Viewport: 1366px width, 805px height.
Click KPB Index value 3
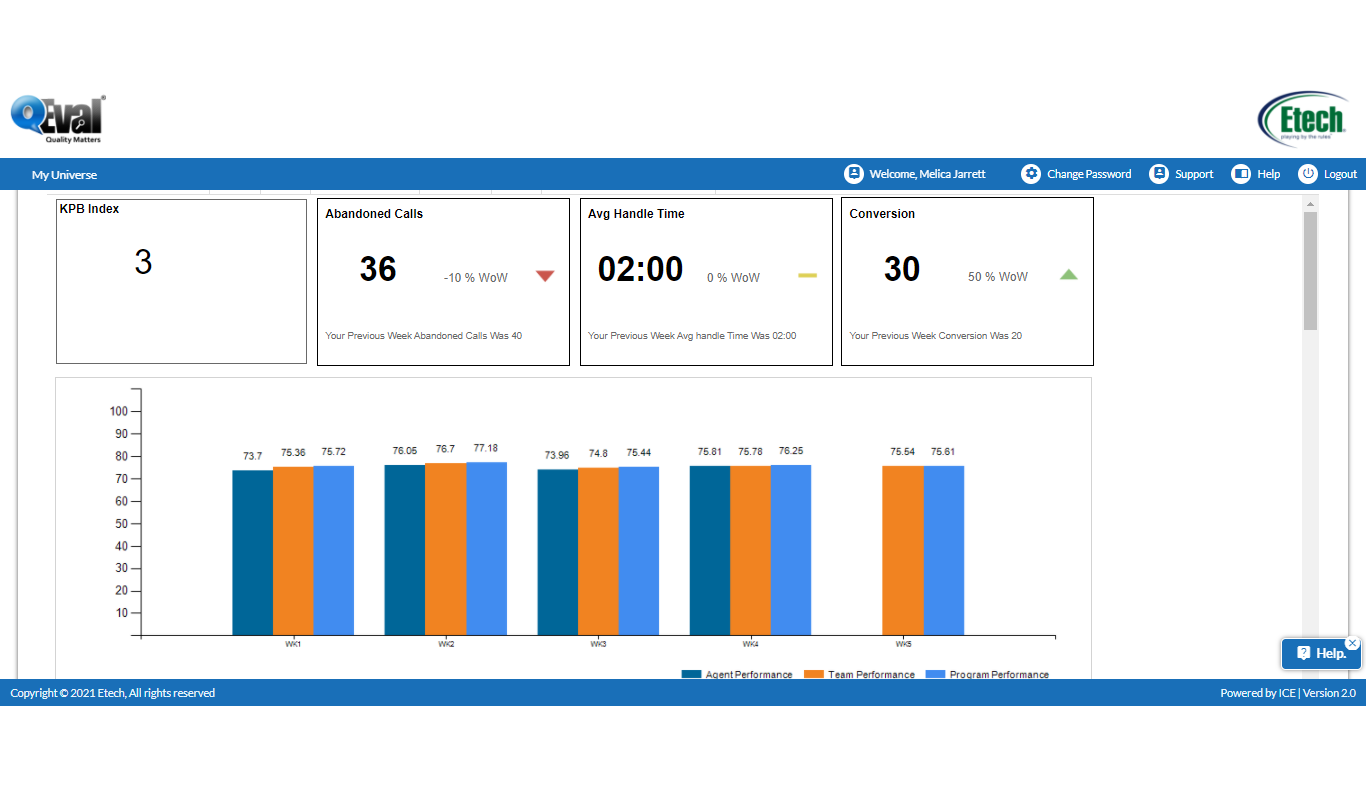(x=143, y=262)
